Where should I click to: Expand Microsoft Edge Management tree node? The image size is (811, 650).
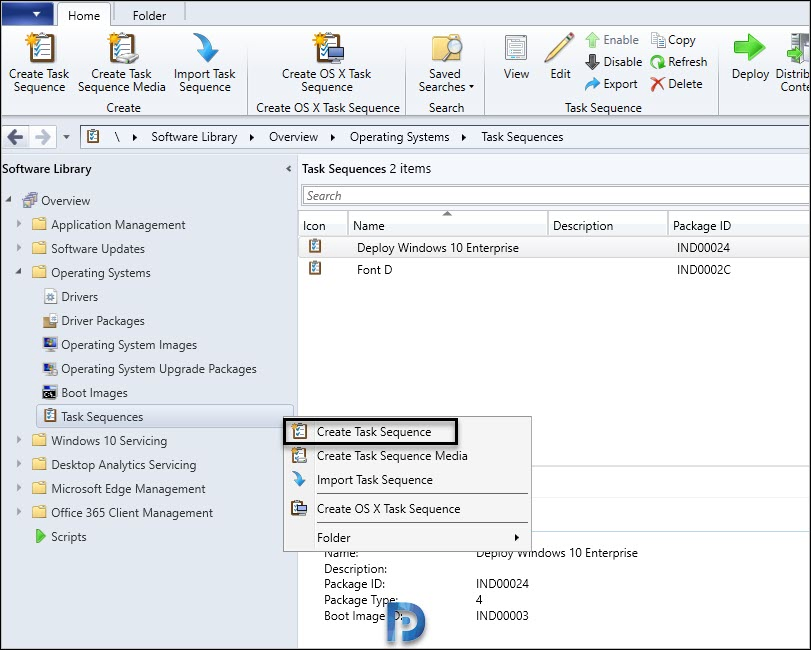[19, 488]
